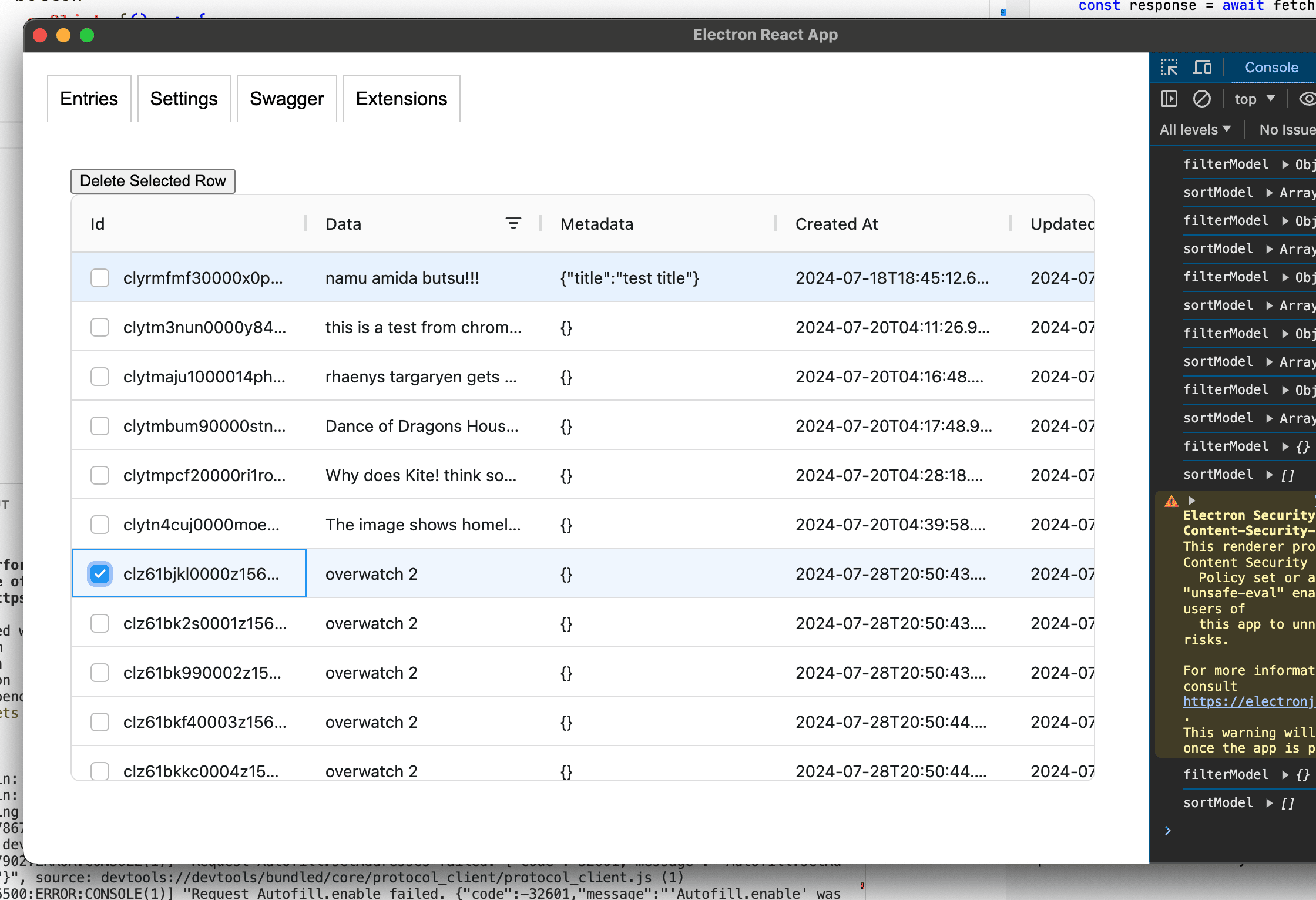
Task: Check the namu amida butsu row checkbox
Action: click(x=100, y=278)
